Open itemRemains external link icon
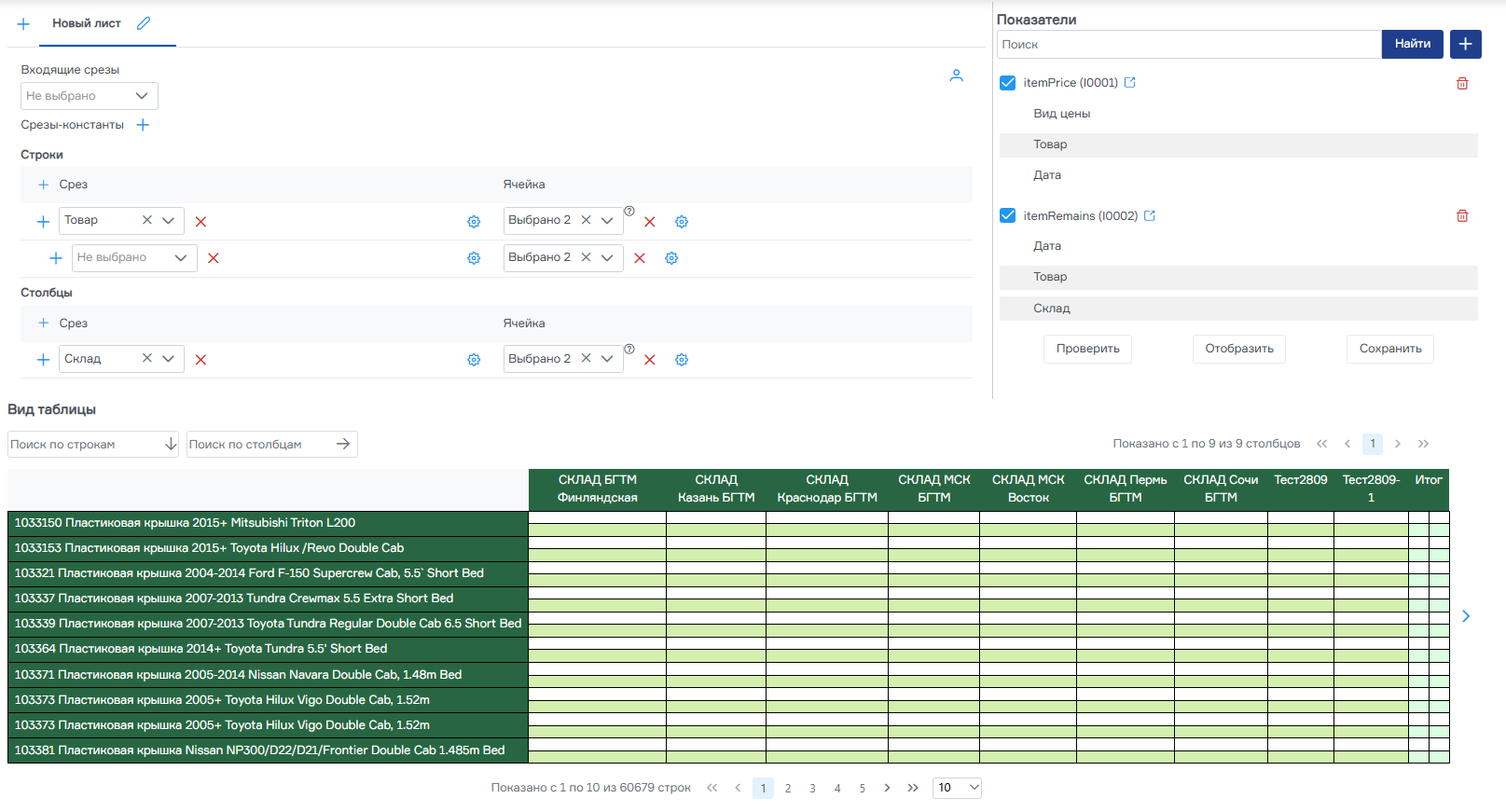This screenshot has width=1506, height=812. [x=1150, y=215]
